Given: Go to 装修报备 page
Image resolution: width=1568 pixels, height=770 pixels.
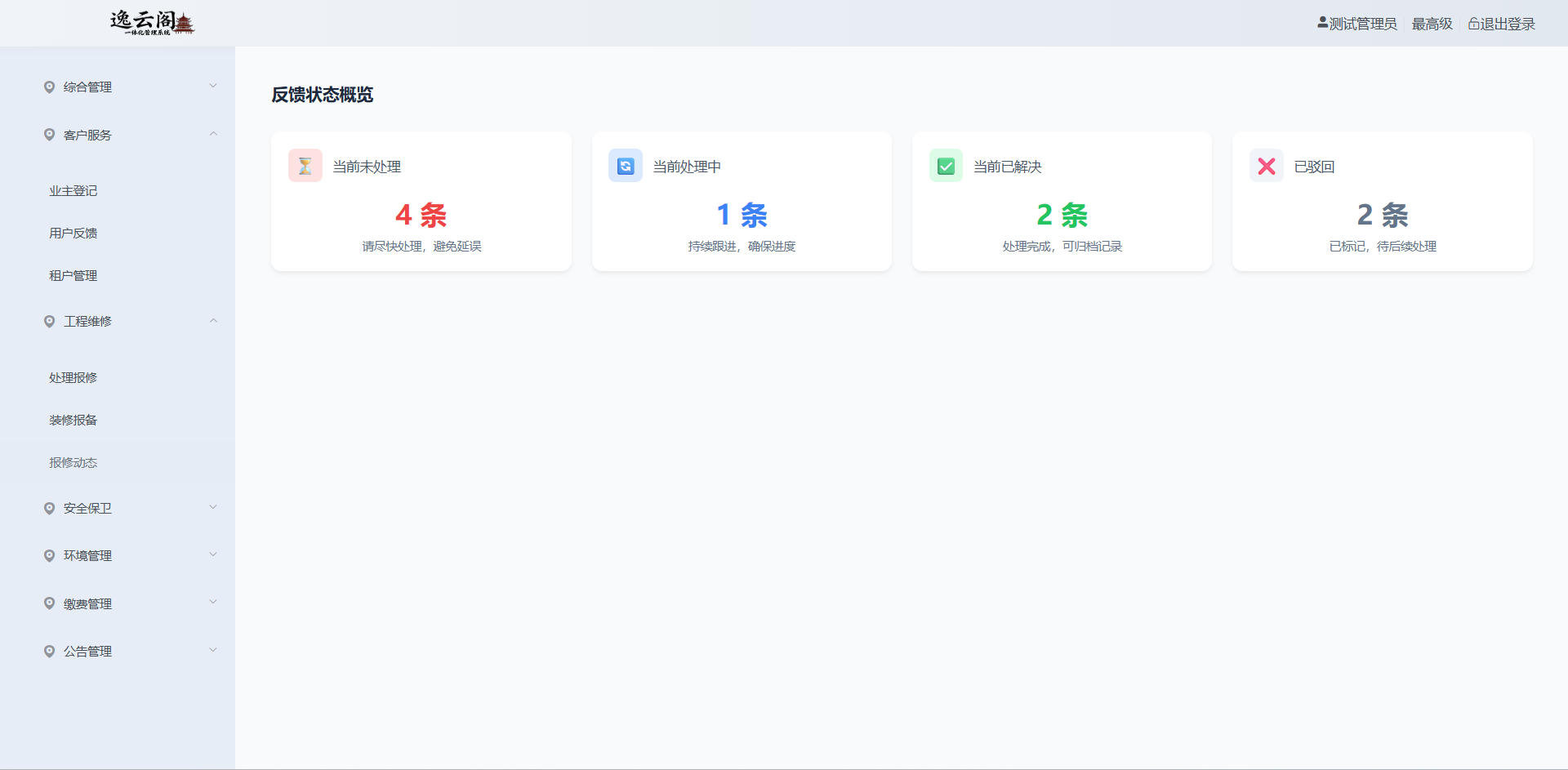Looking at the screenshot, I should [x=73, y=421].
